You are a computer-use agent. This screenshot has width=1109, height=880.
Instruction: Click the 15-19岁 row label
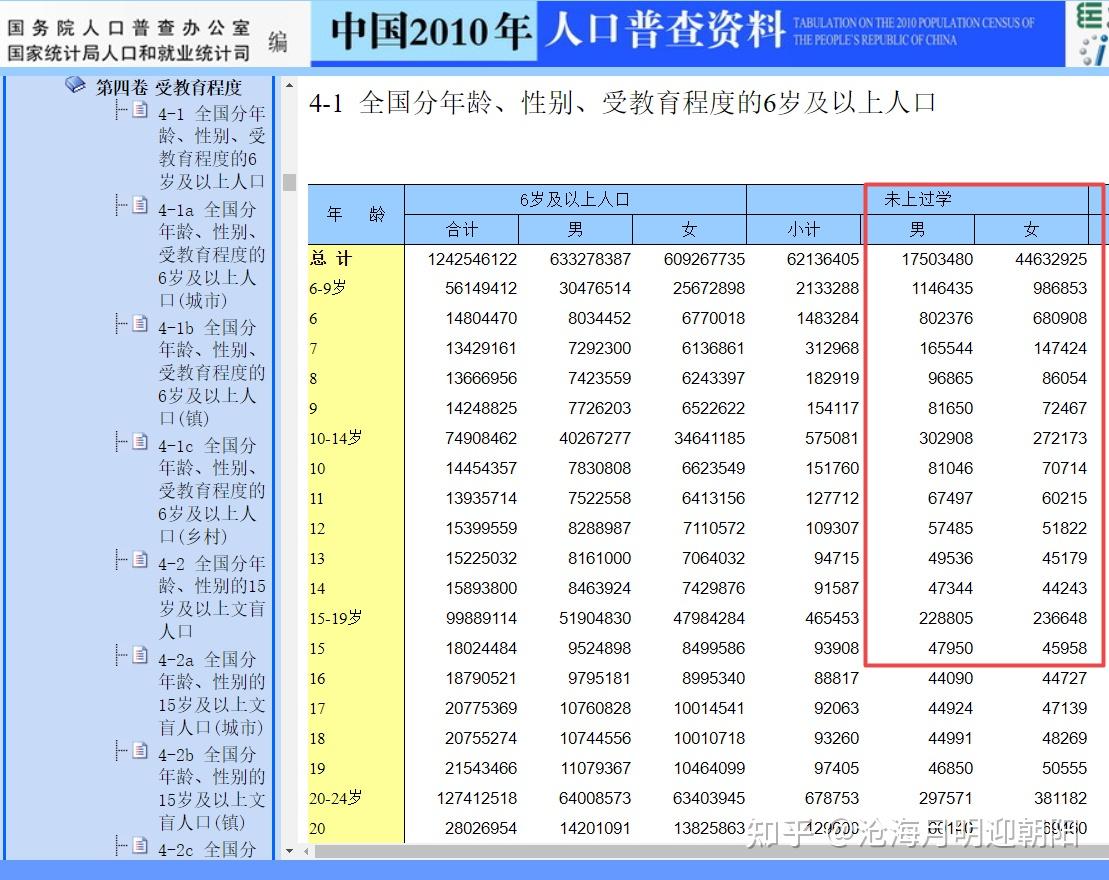pos(336,618)
